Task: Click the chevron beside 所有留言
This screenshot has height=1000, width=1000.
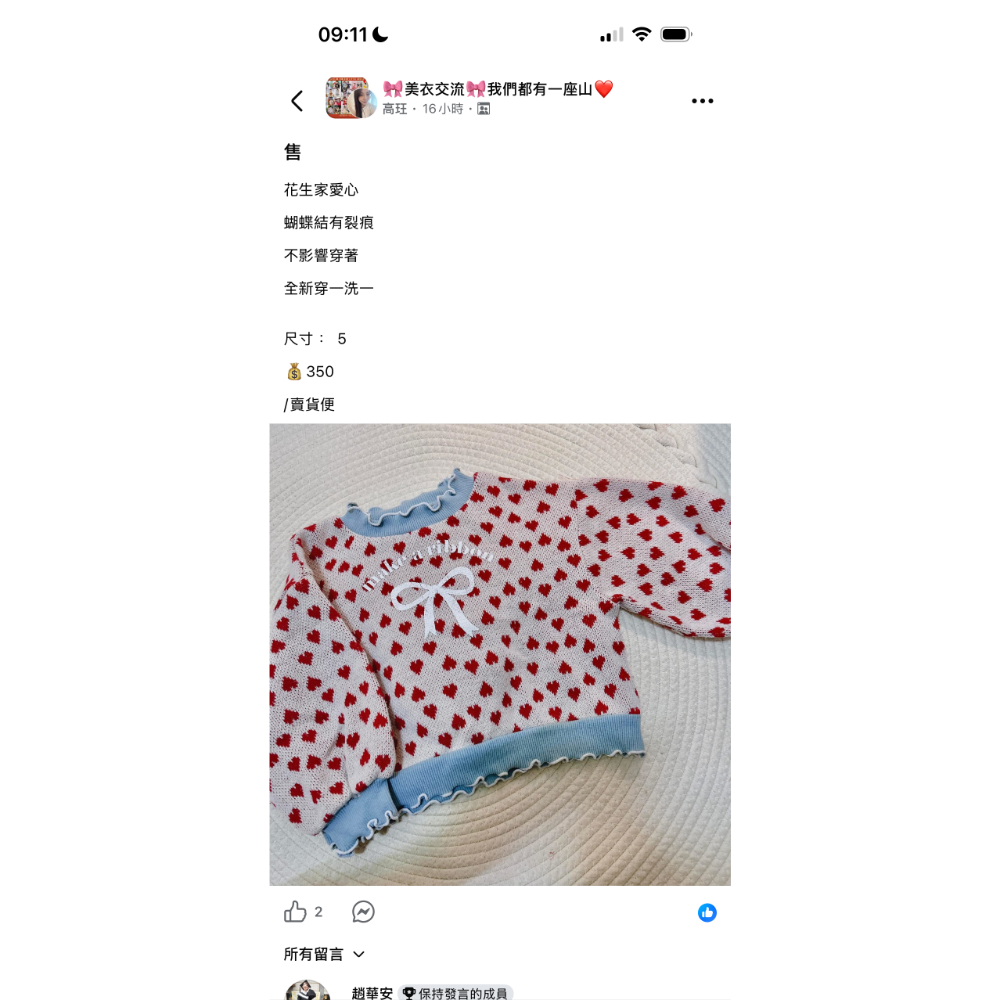Action: coord(359,955)
